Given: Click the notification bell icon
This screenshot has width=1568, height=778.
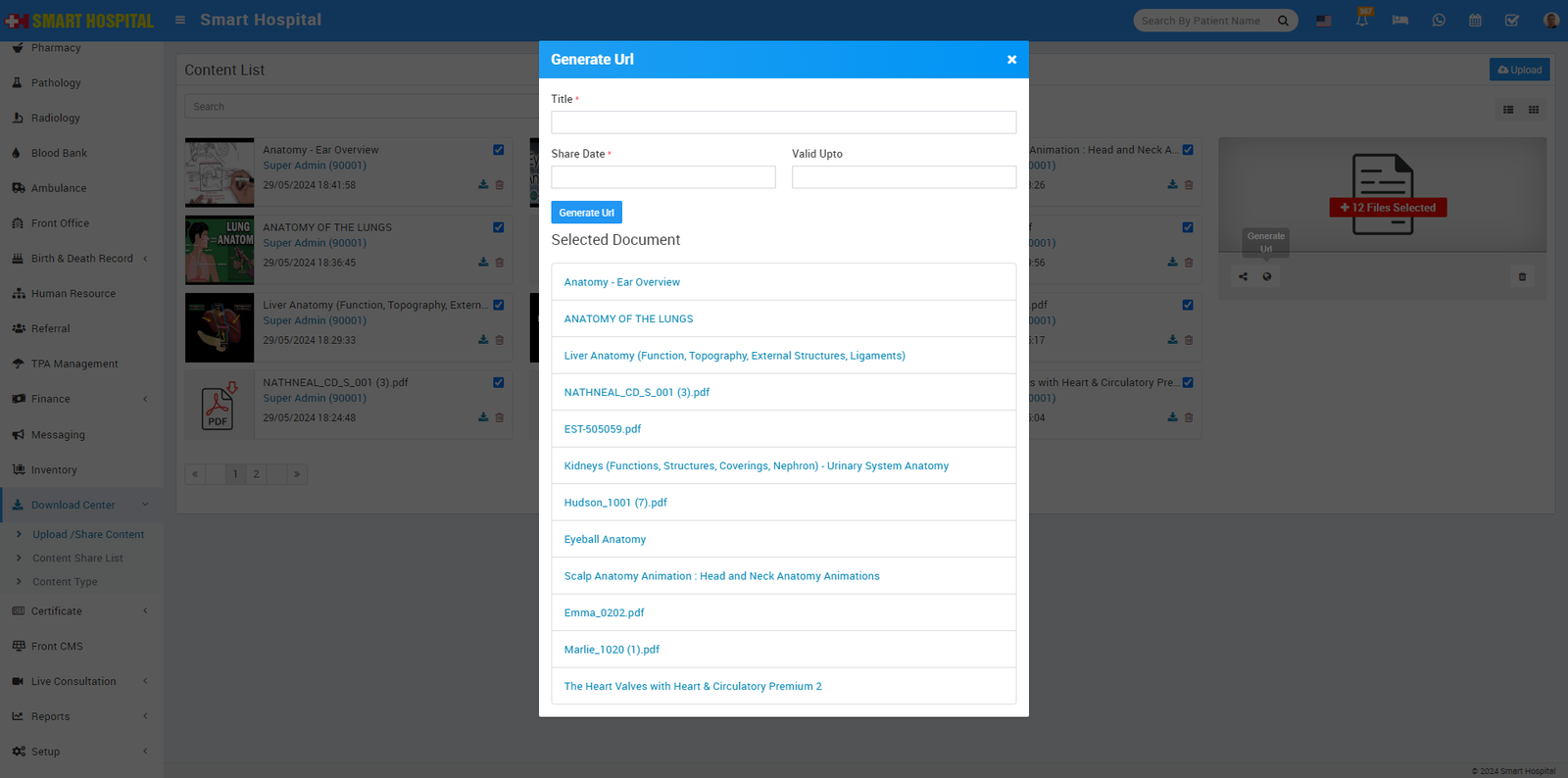Looking at the screenshot, I should point(1362,21).
